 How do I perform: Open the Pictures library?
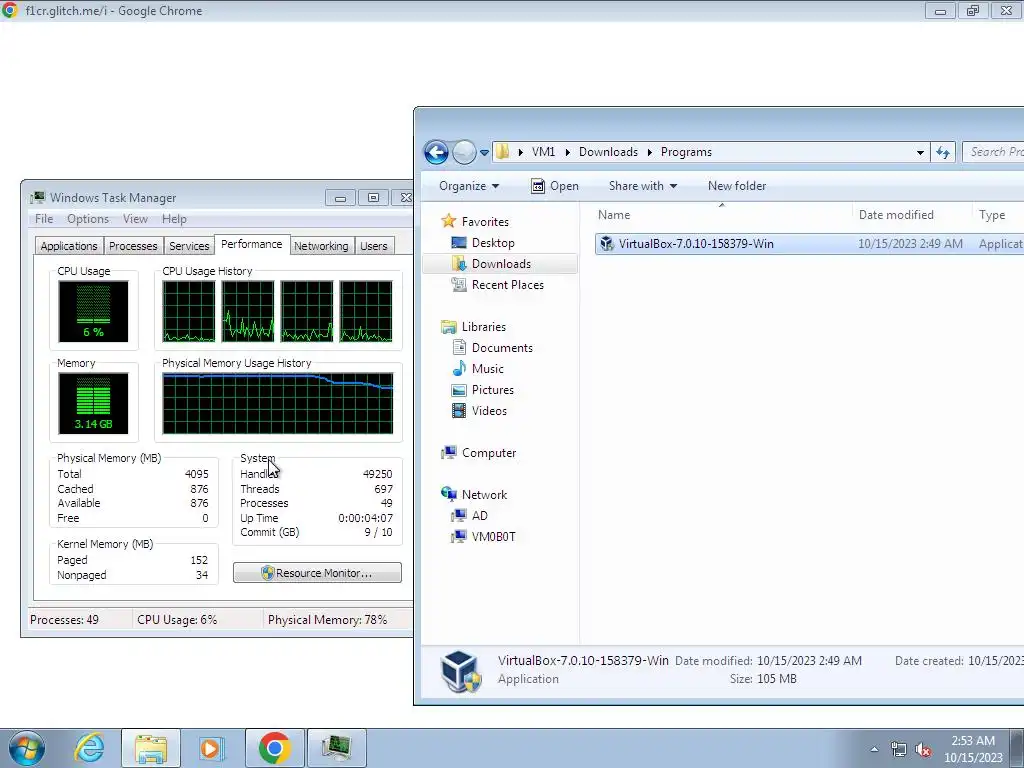tap(492, 390)
